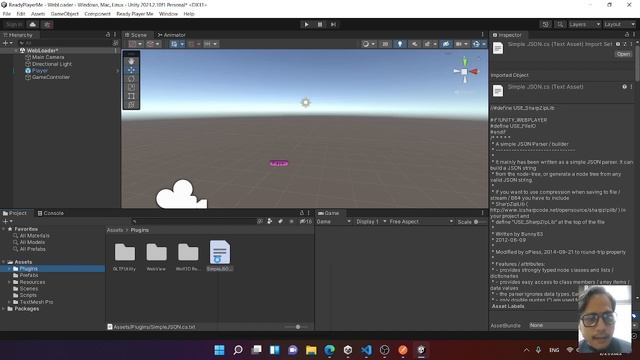Switch to the Console tab
This screenshot has width=640, height=360.
51,213
